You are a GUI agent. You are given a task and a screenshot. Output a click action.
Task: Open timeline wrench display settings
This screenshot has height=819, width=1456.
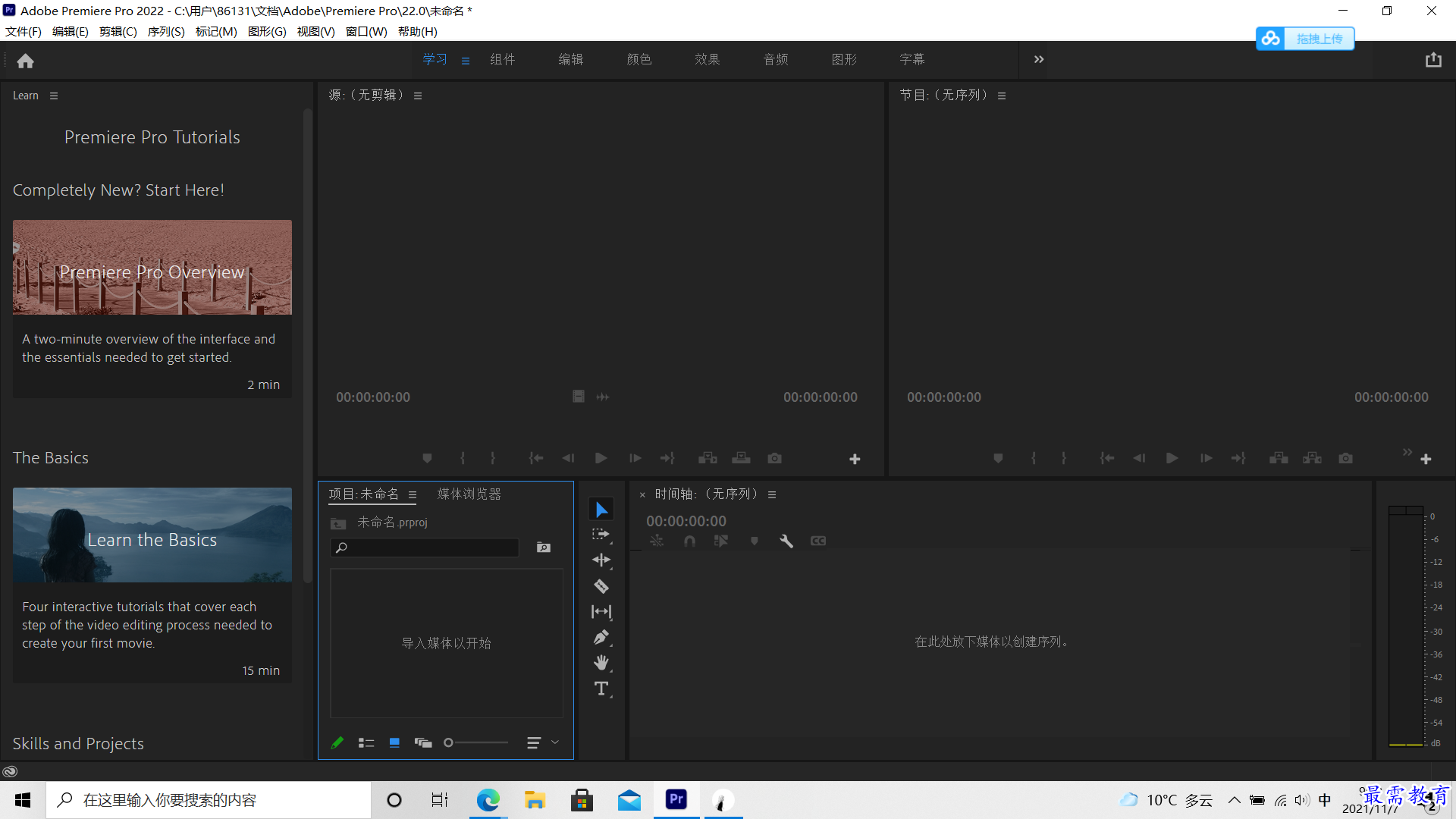[x=786, y=541]
